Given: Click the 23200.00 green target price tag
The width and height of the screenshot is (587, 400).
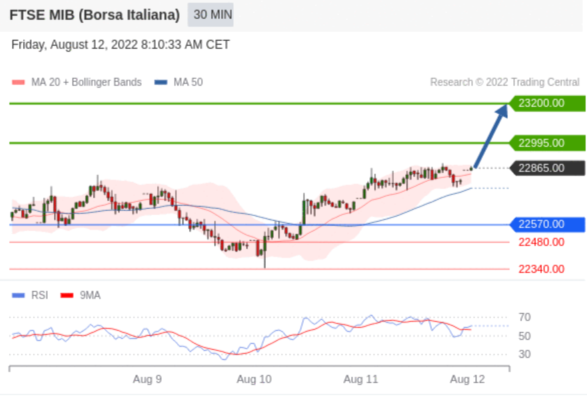Looking at the screenshot, I should point(547,103).
